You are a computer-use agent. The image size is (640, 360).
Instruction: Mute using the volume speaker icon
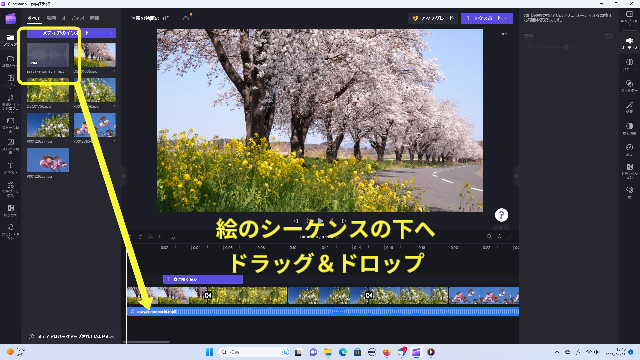529,47
